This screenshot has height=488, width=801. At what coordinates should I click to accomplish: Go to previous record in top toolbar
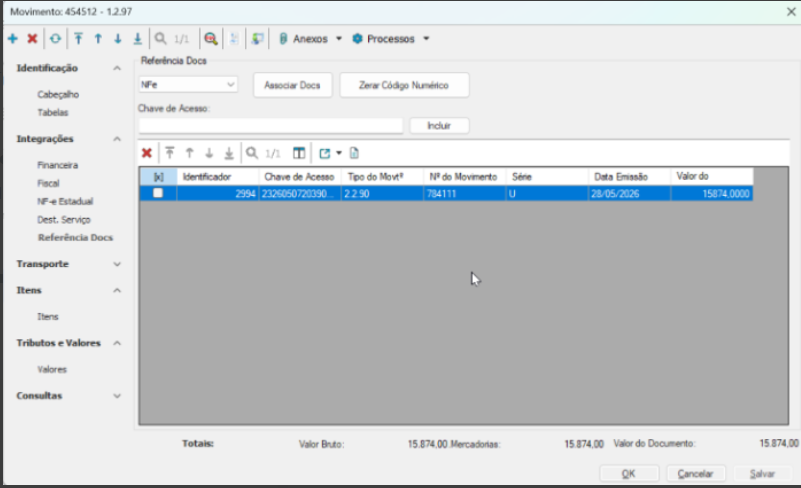[x=98, y=39]
